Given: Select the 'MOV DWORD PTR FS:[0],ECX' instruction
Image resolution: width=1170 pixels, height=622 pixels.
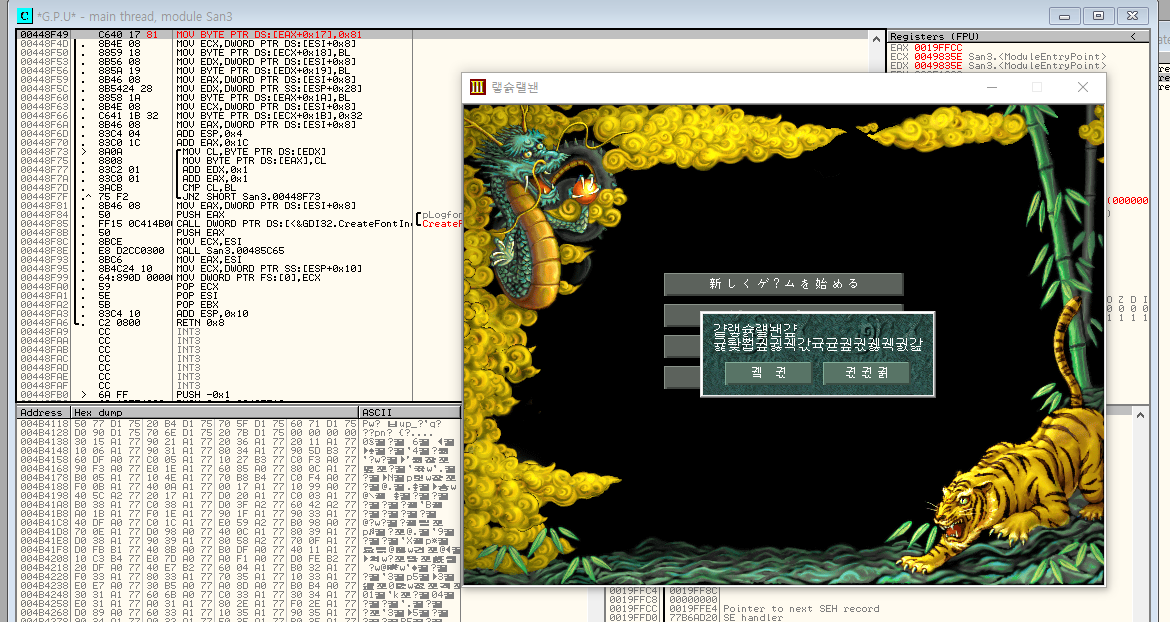Looking at the screenshot, I should [248, 277].
